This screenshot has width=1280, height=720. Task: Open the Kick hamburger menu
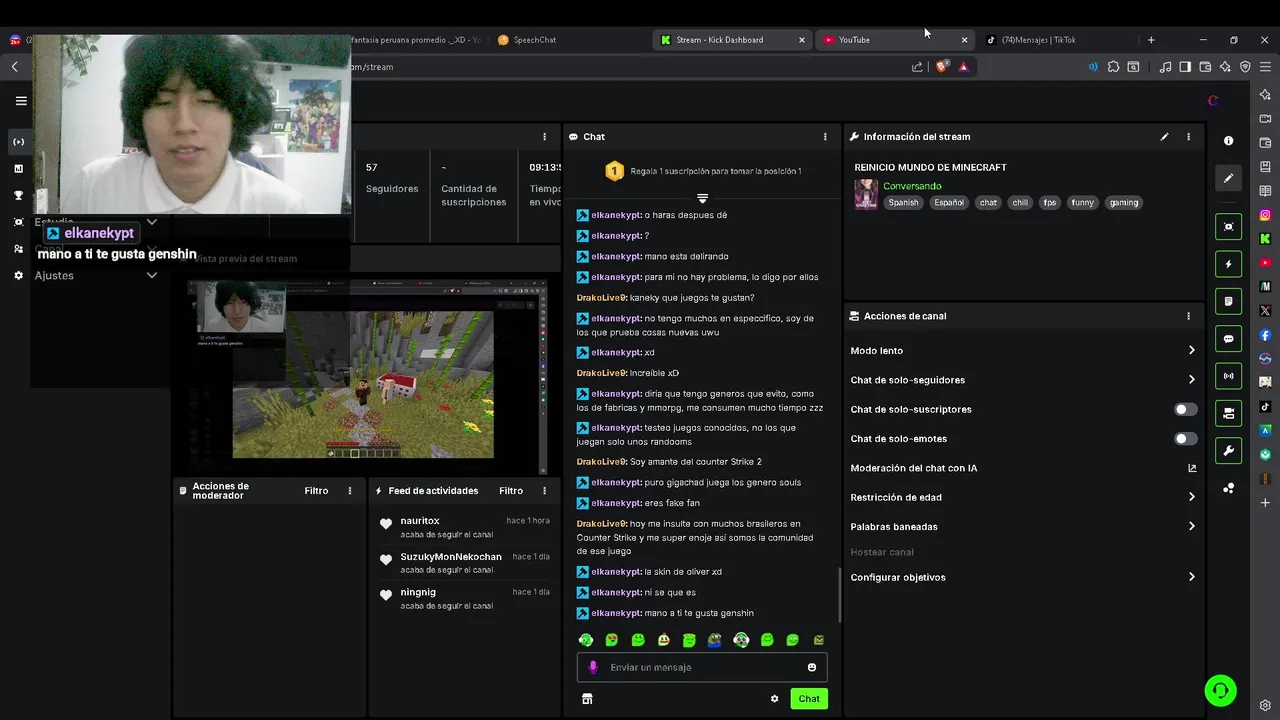point(21,101)
